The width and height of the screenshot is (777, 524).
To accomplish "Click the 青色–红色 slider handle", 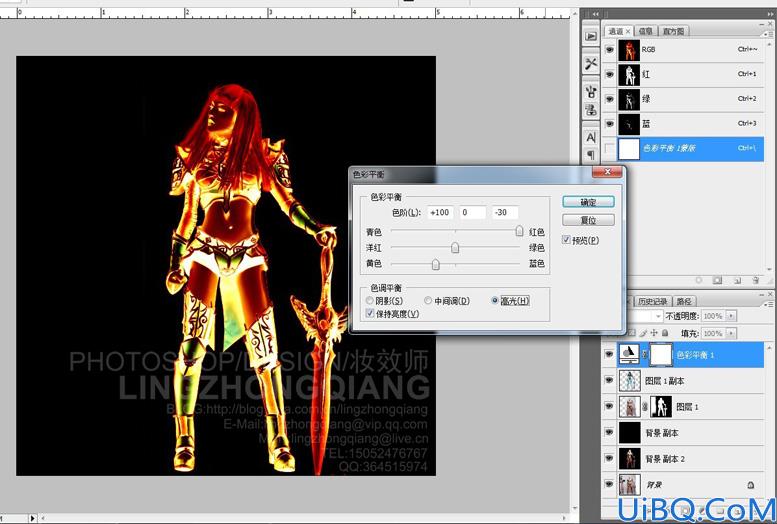I will pyautogui.click(x=519, y=231).
